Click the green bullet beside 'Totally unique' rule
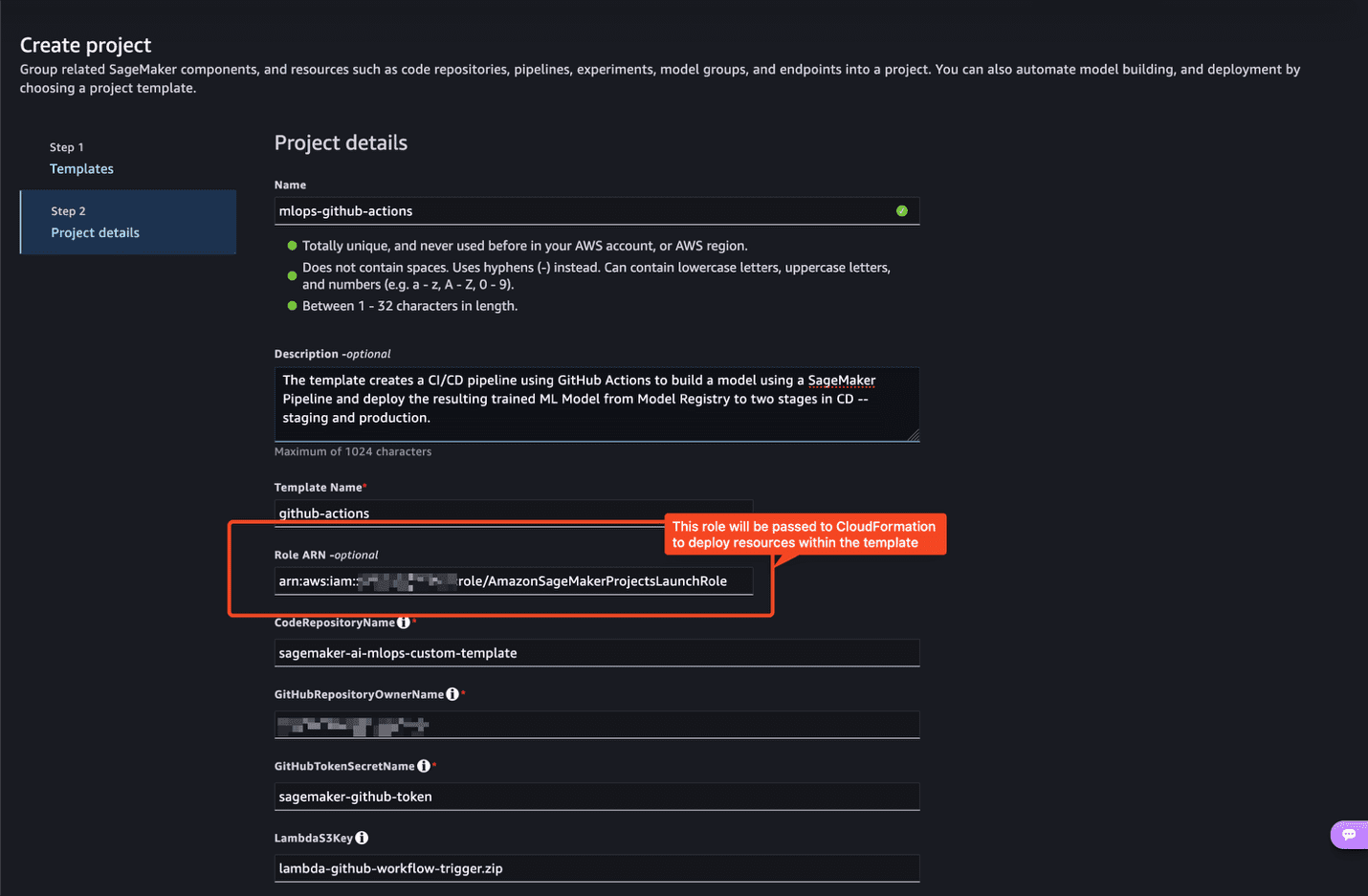The width and height of the screenshot is (1368, 896). coord(293,246)
